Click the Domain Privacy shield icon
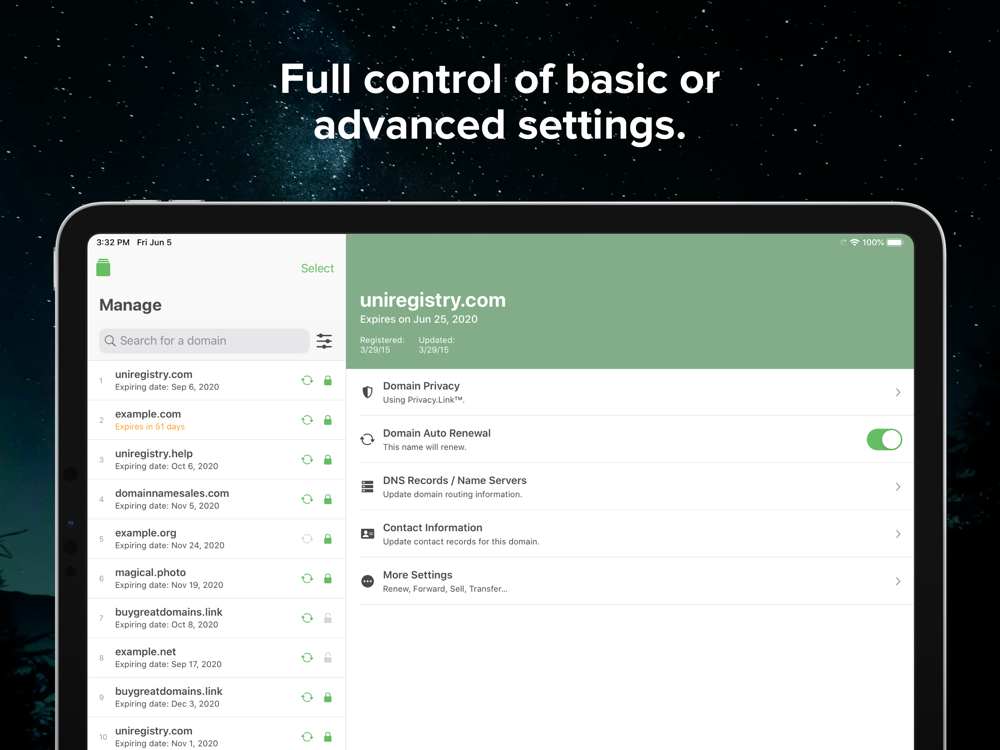This screenshot has width=1000, height=750. pyautogui.click(x=367, y=392)
